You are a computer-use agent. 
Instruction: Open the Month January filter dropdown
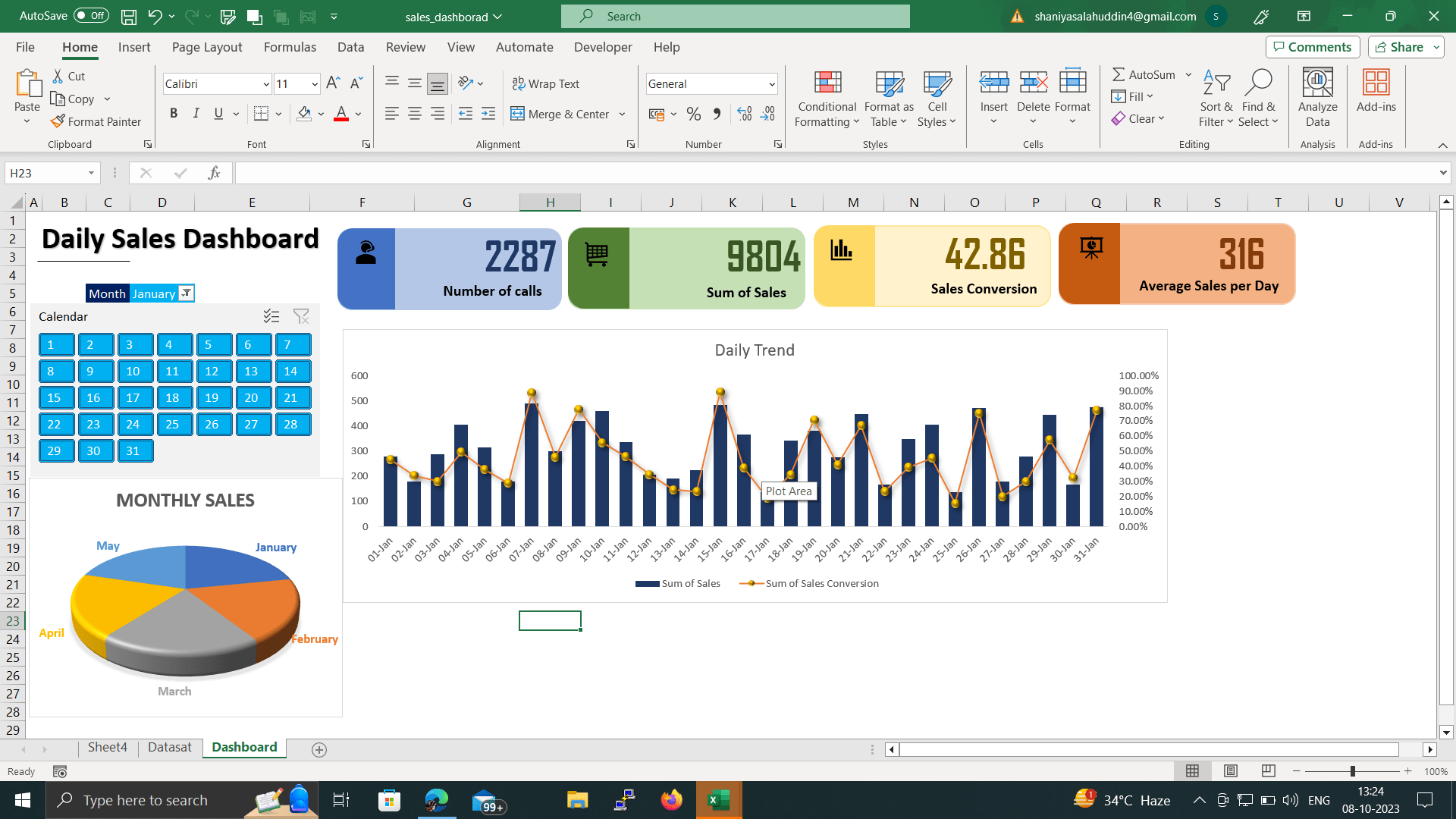tap(186, 293)
